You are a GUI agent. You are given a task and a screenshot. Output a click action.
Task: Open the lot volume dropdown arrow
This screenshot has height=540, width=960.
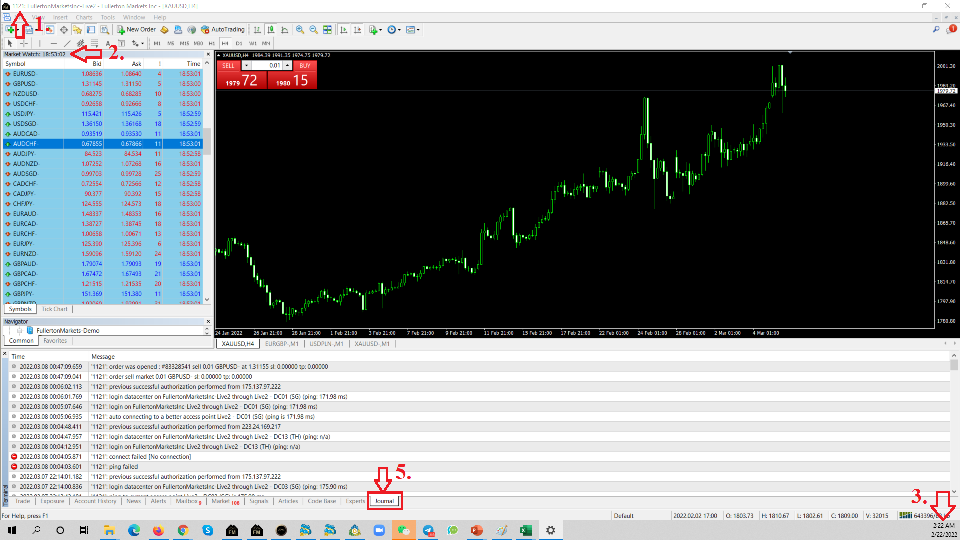click(x=246, y=66)
